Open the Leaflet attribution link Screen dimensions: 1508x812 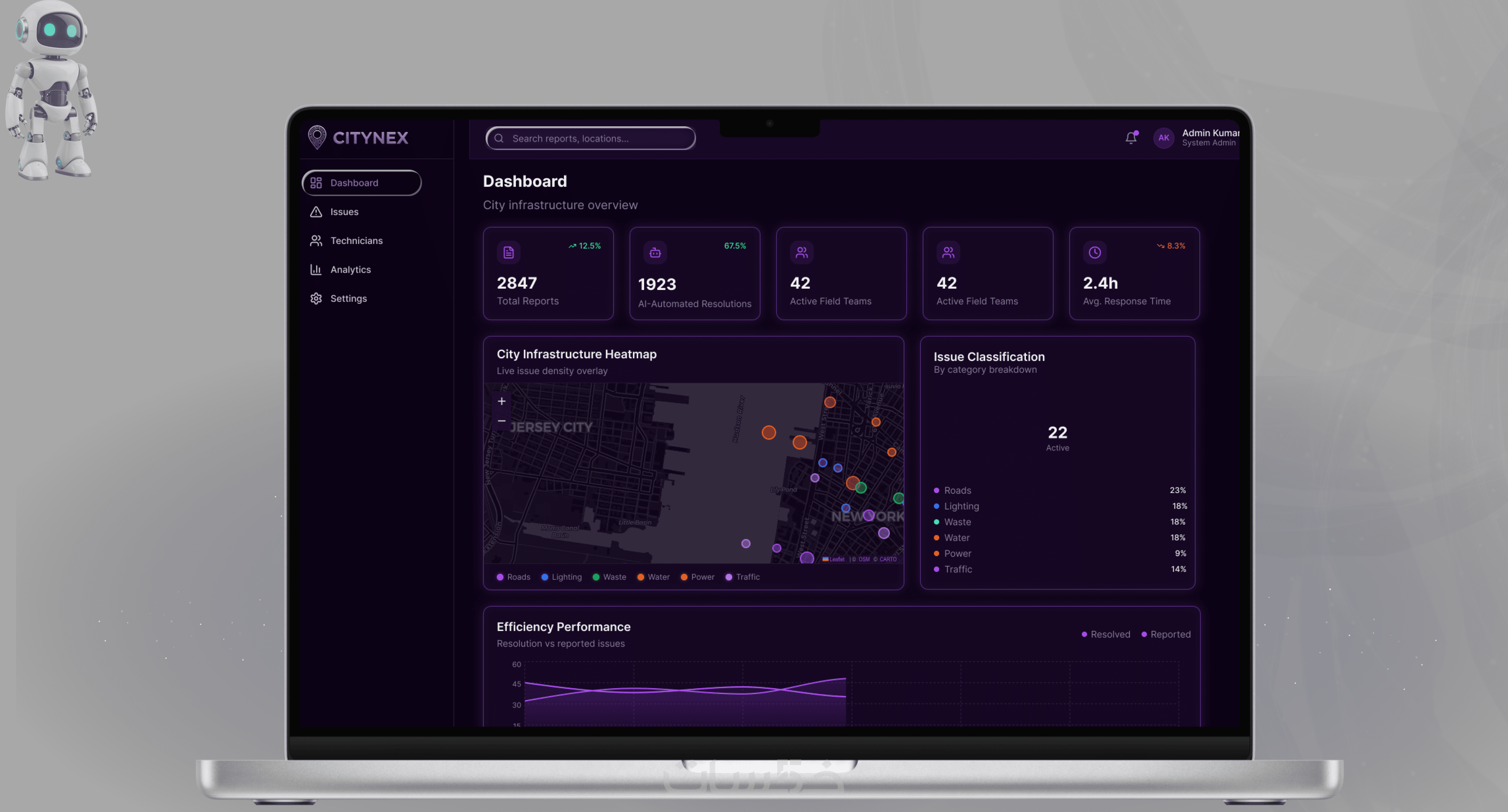coord(836,559)
